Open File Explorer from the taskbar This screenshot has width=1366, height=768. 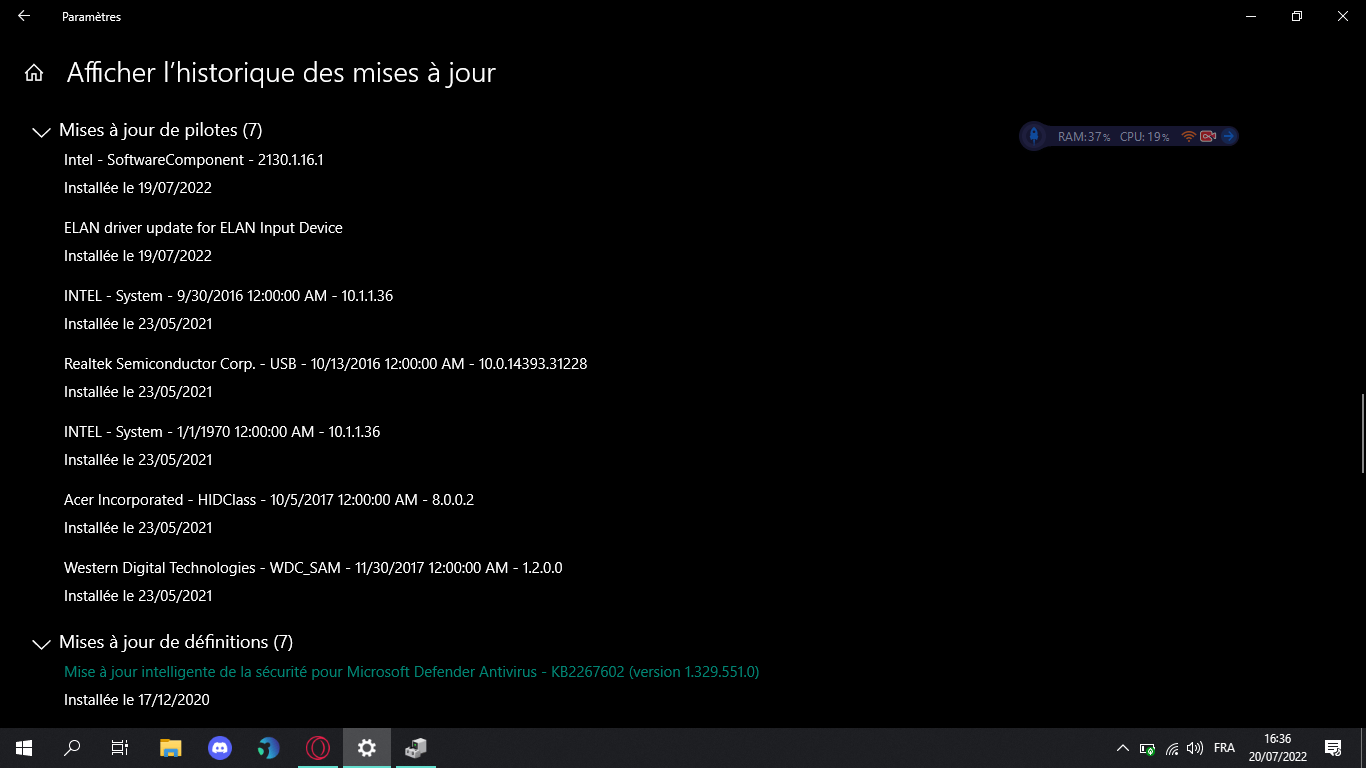coord(171,748)
